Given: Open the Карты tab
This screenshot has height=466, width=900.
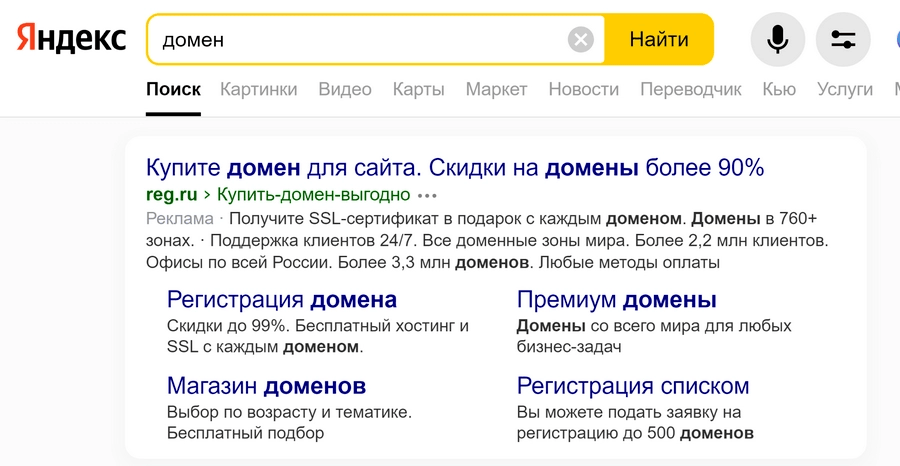Looking at the screenshot, I should click(x=418, y=89).
